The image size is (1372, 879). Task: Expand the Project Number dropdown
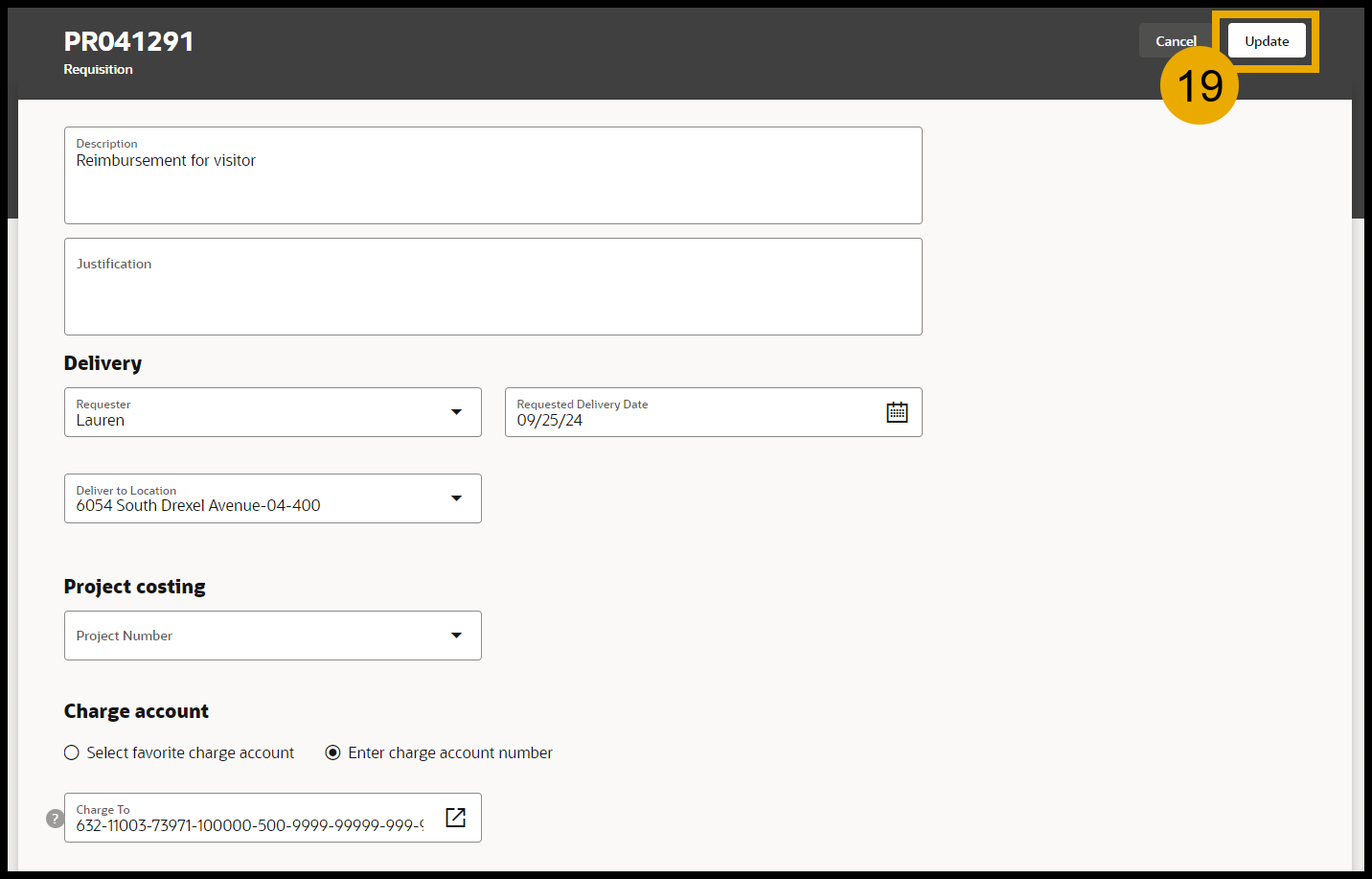click(x=456, y=636)
